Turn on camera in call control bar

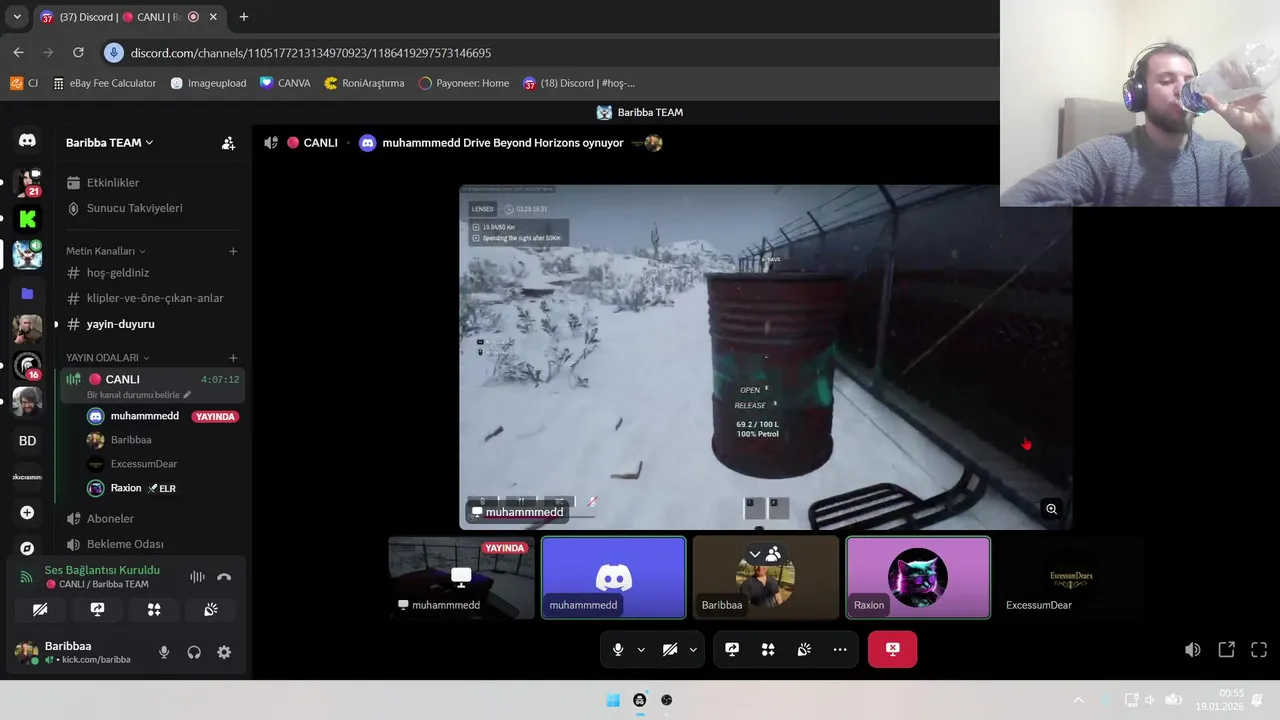(x=671, y=649)
